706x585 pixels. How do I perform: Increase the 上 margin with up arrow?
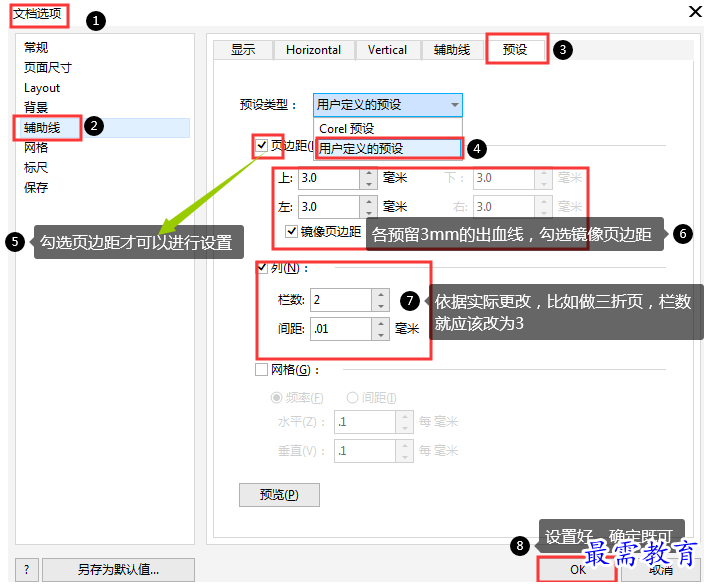click(369, 173)
